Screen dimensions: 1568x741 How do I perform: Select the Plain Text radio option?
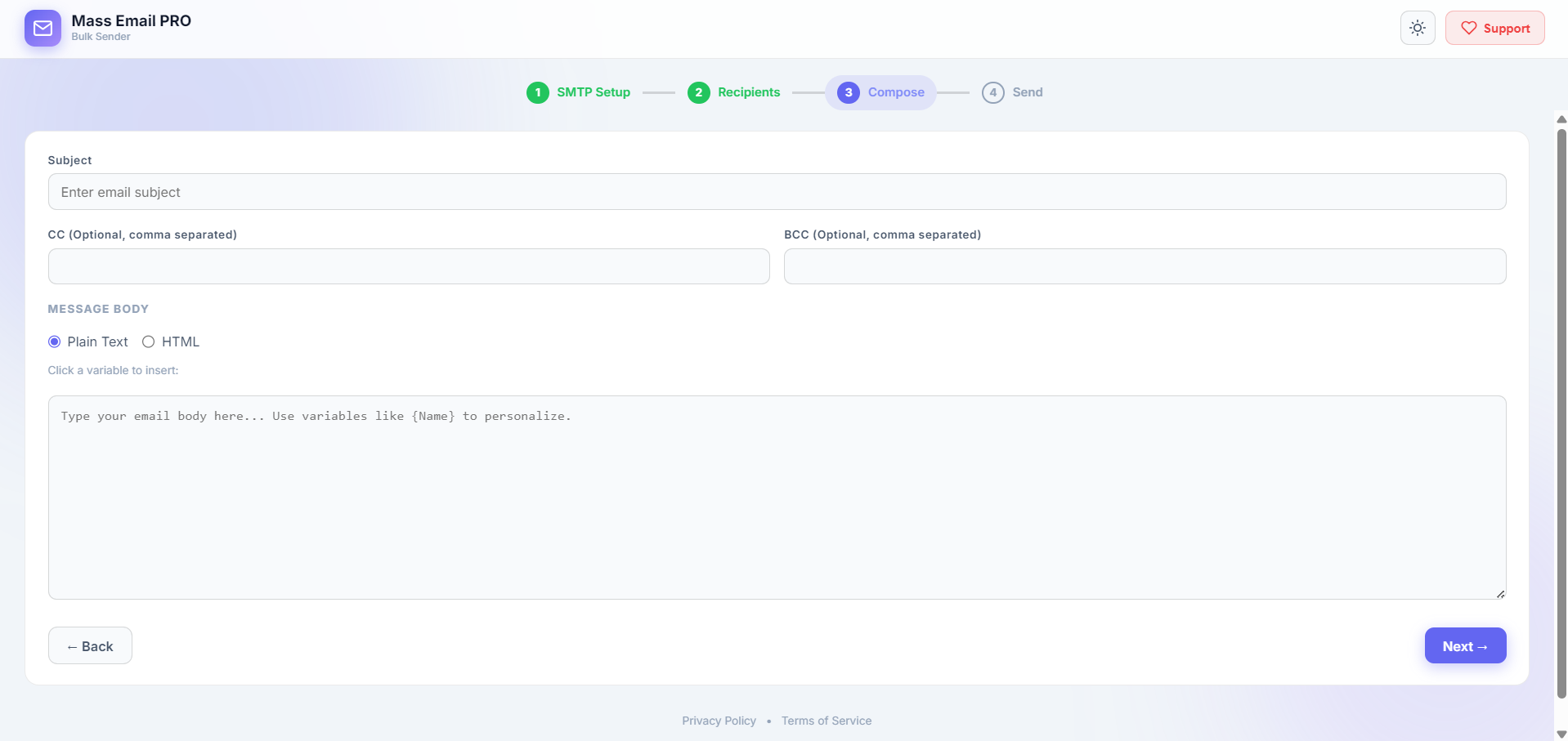(x=55, y=341)
